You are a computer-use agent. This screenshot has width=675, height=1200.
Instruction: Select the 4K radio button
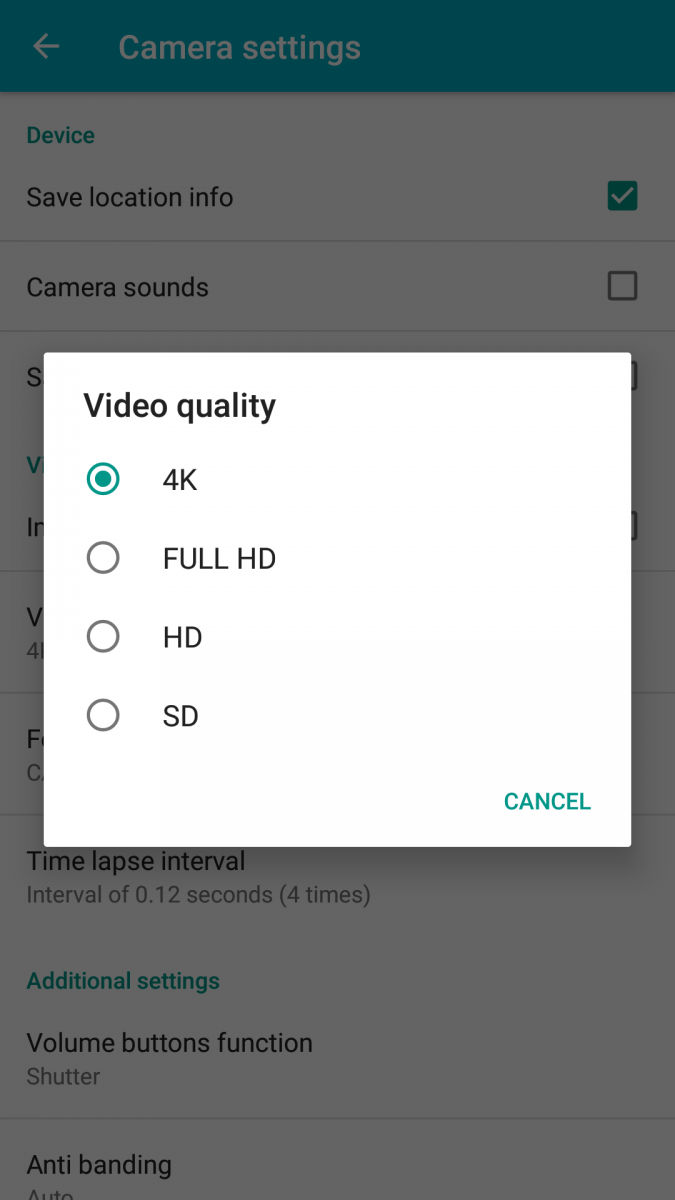103,479
